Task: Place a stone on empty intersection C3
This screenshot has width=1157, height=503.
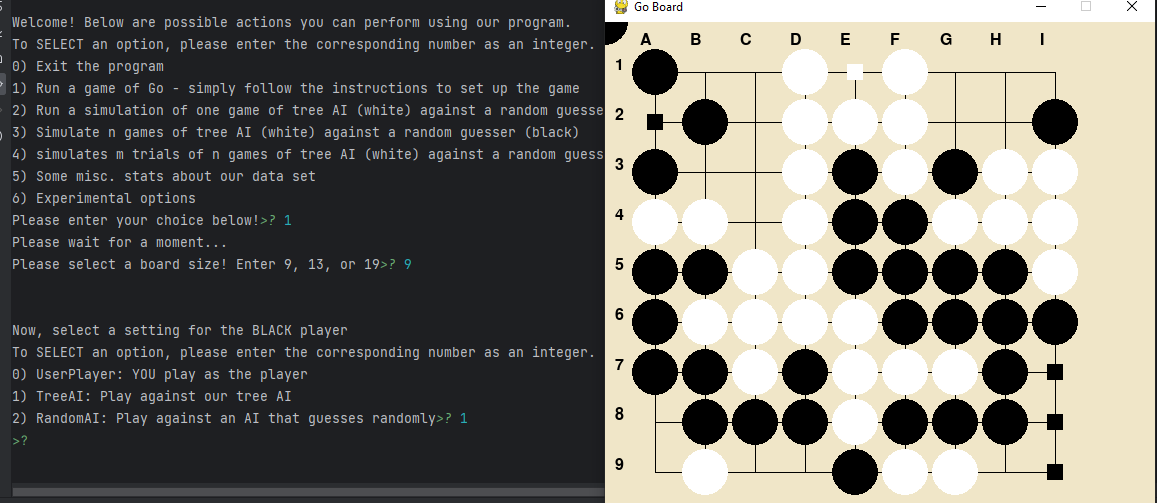Action: point(755,172)
